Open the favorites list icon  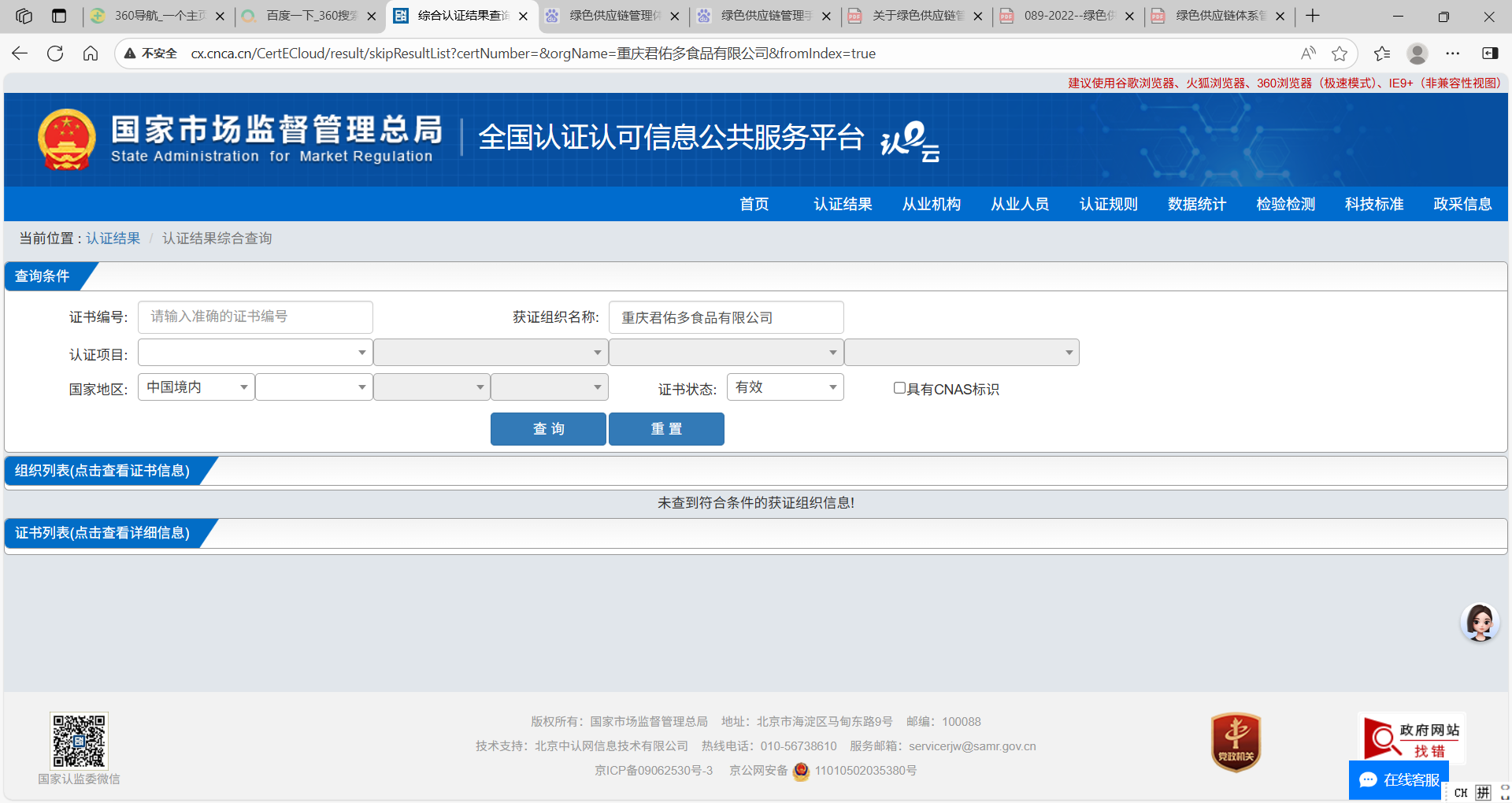(x=1382, y=54)
